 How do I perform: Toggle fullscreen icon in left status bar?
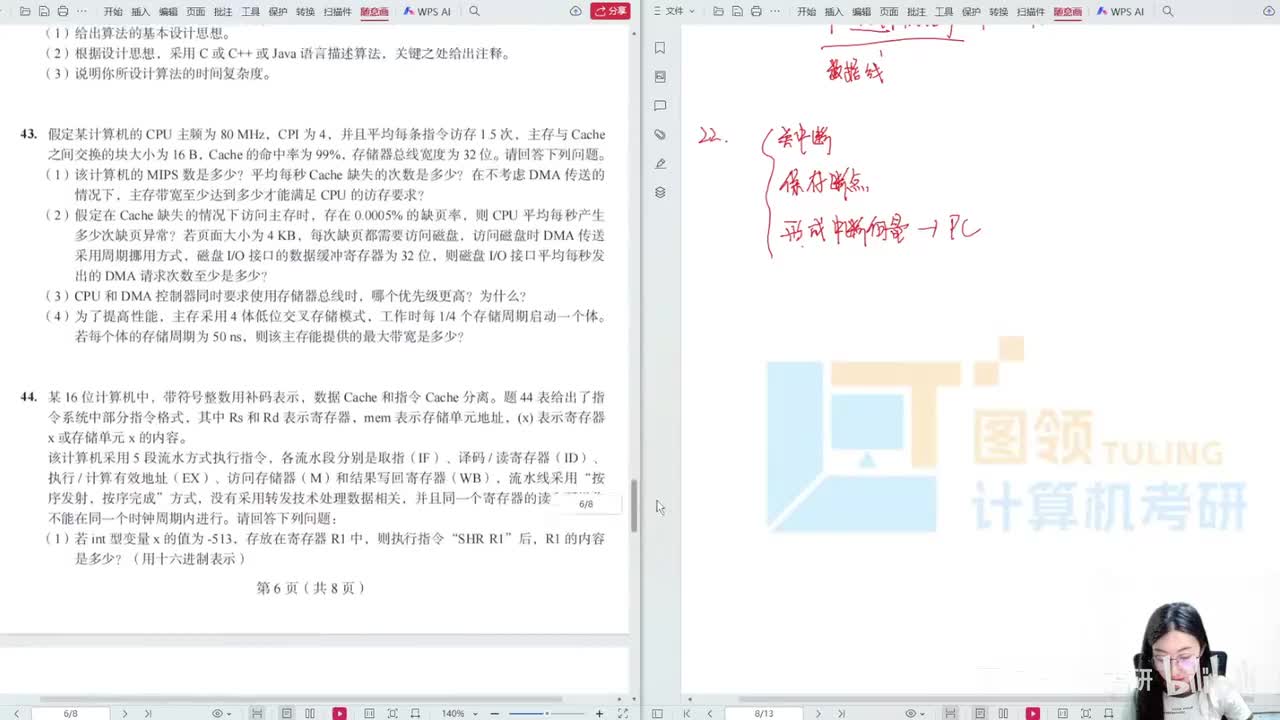coord(623,713)
